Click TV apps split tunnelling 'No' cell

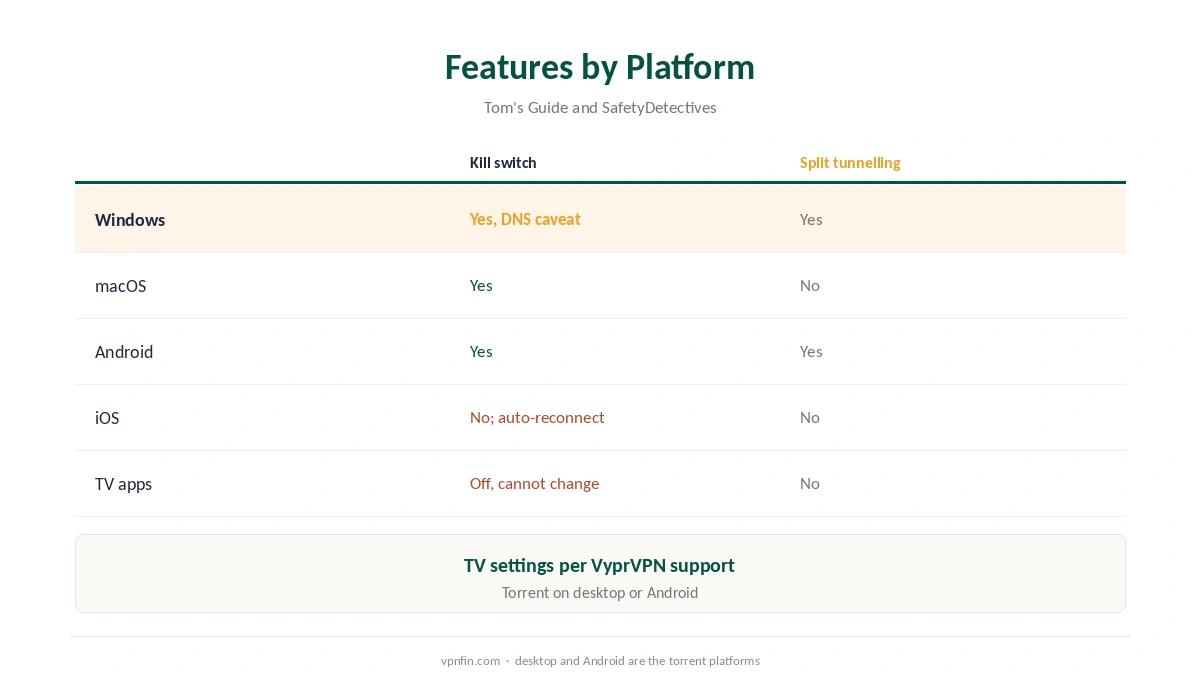(x=810, y=483)
